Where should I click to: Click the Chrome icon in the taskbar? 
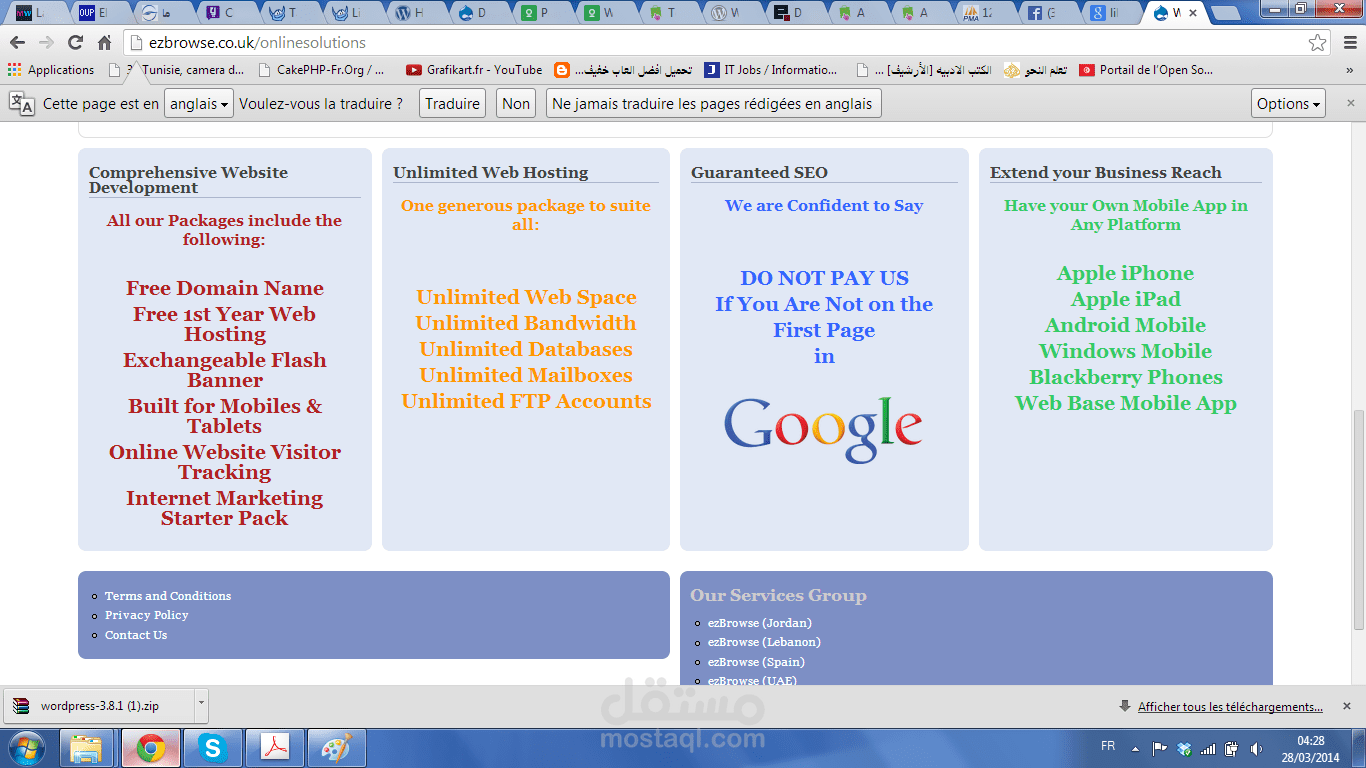click(x=151, y=748)
